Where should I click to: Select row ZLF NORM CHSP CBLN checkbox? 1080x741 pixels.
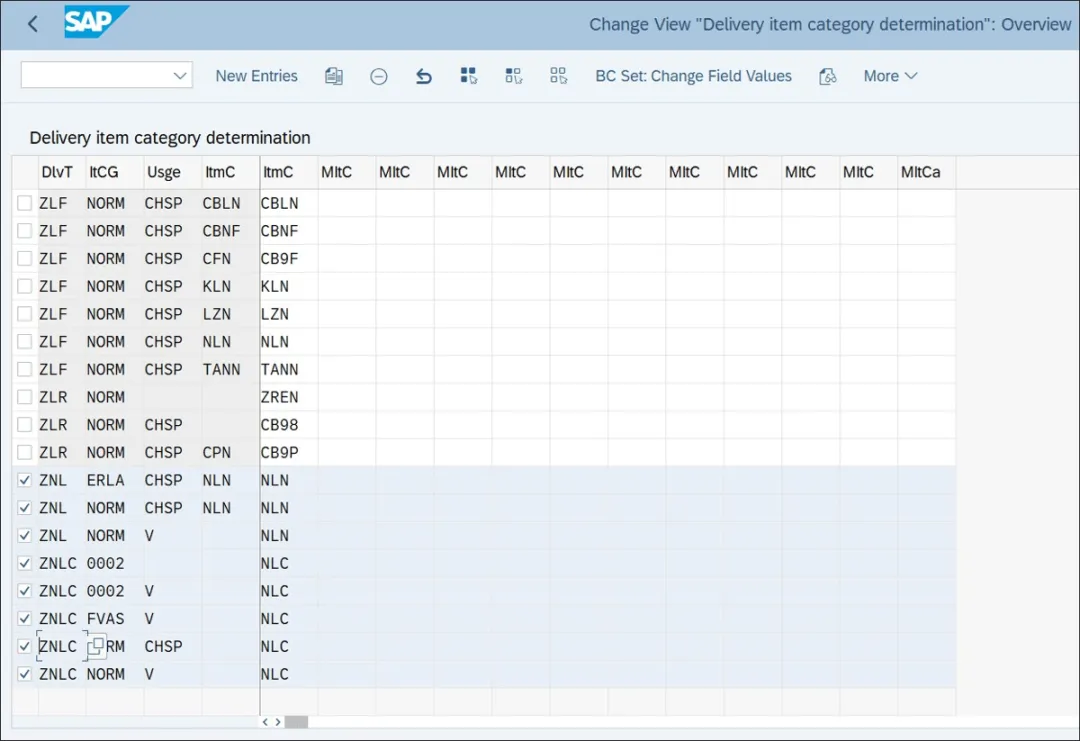pos(25,203)
